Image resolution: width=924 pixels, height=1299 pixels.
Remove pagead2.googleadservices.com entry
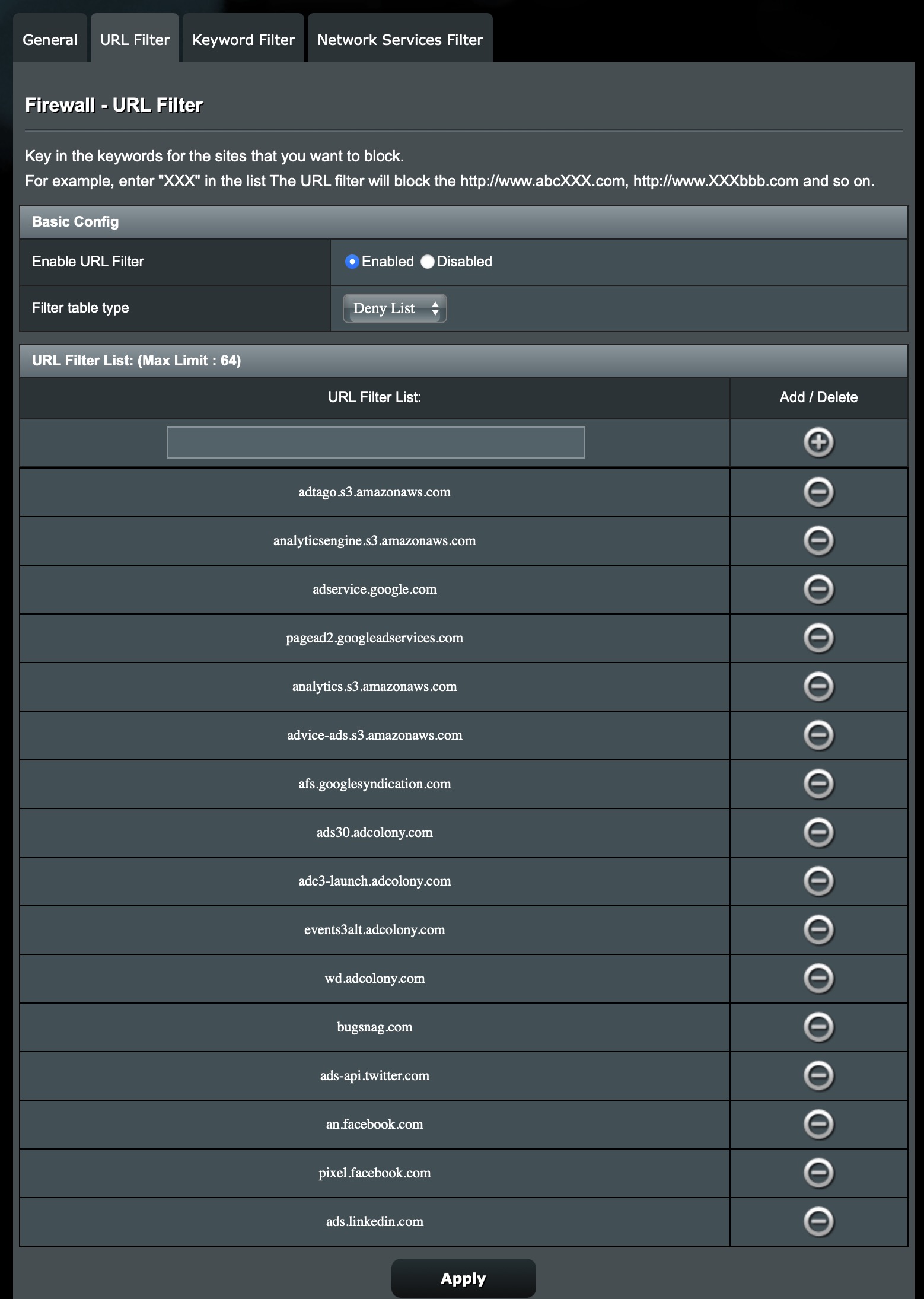818,638
